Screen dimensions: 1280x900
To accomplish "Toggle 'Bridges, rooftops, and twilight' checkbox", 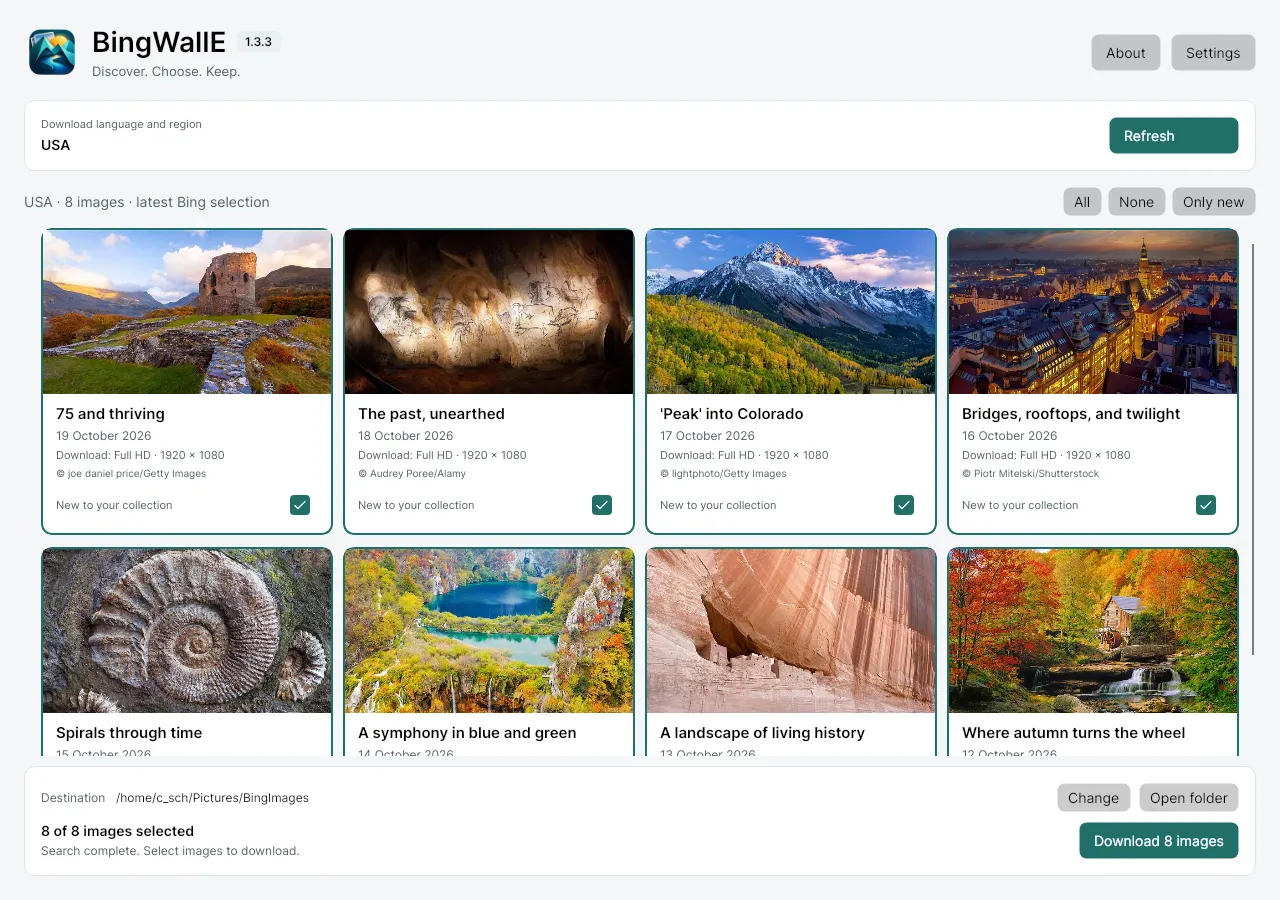I will point(1206,505).
